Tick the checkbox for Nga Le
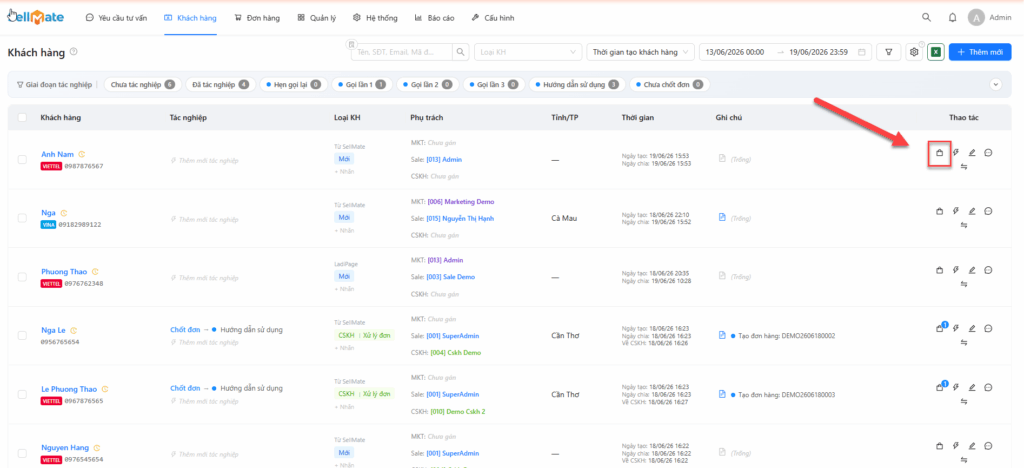The height and width of the screenshot is (468, 1024). (x=22, y=335)
